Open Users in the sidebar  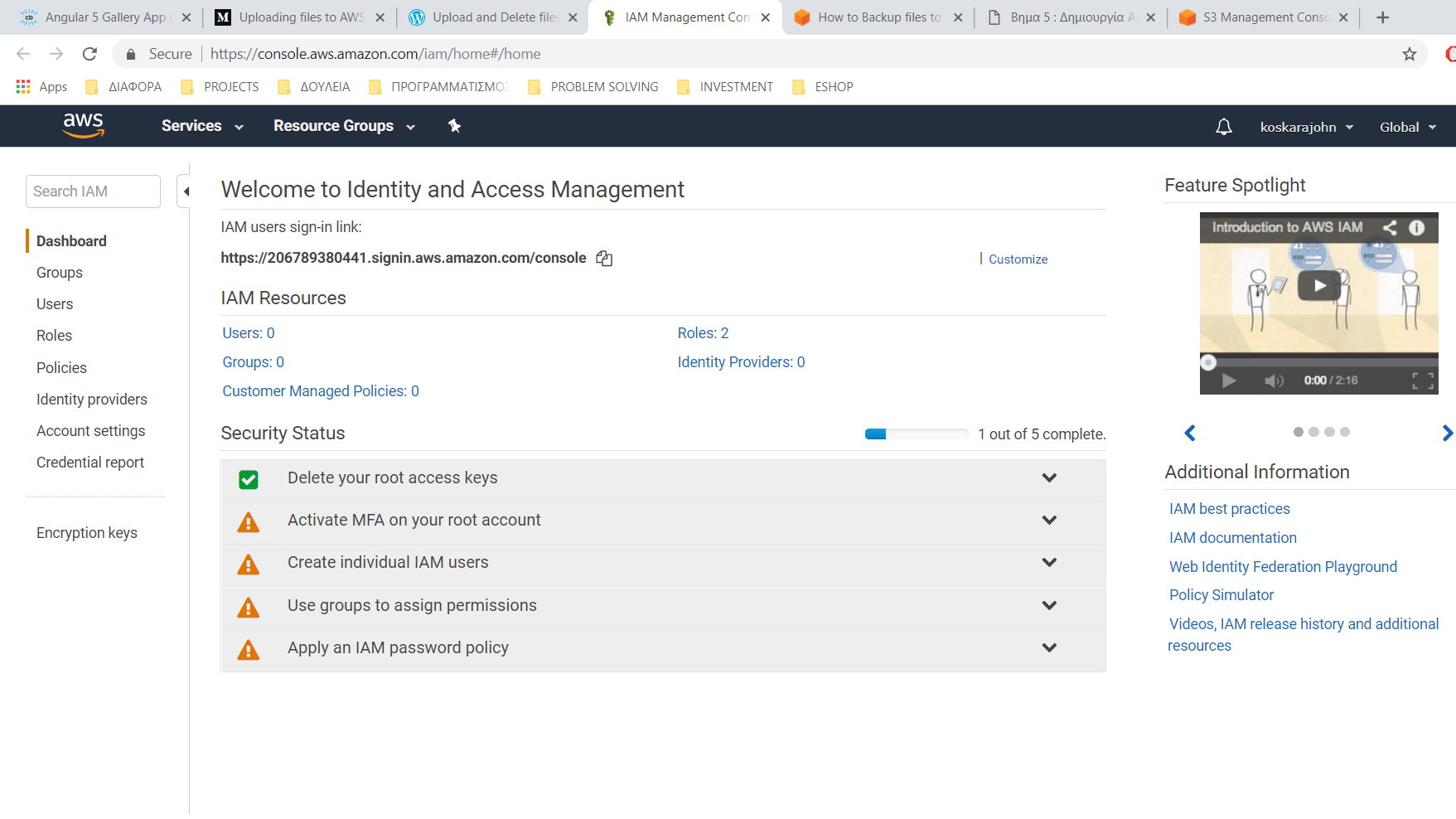click(55, 304)
